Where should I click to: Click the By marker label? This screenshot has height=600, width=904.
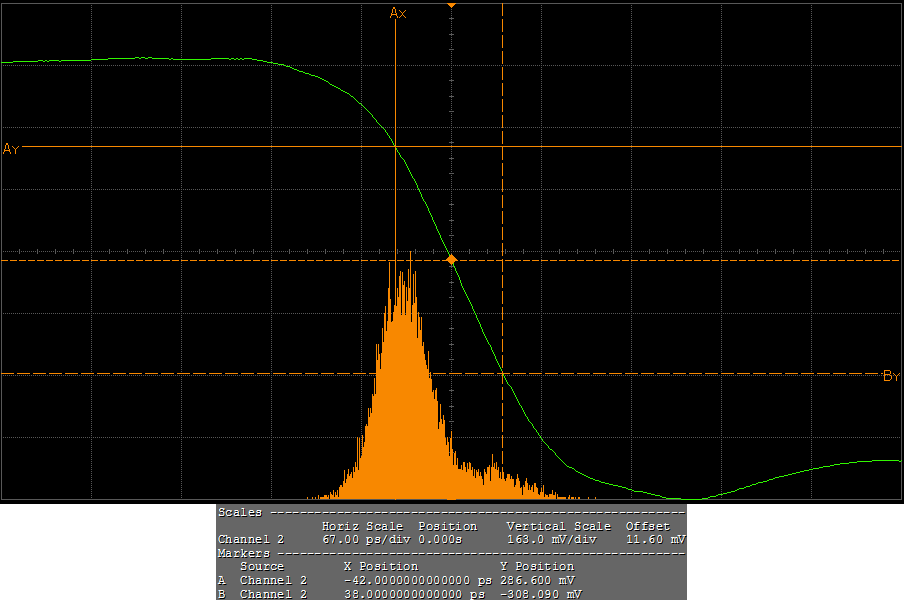click(x=891, y=376)
